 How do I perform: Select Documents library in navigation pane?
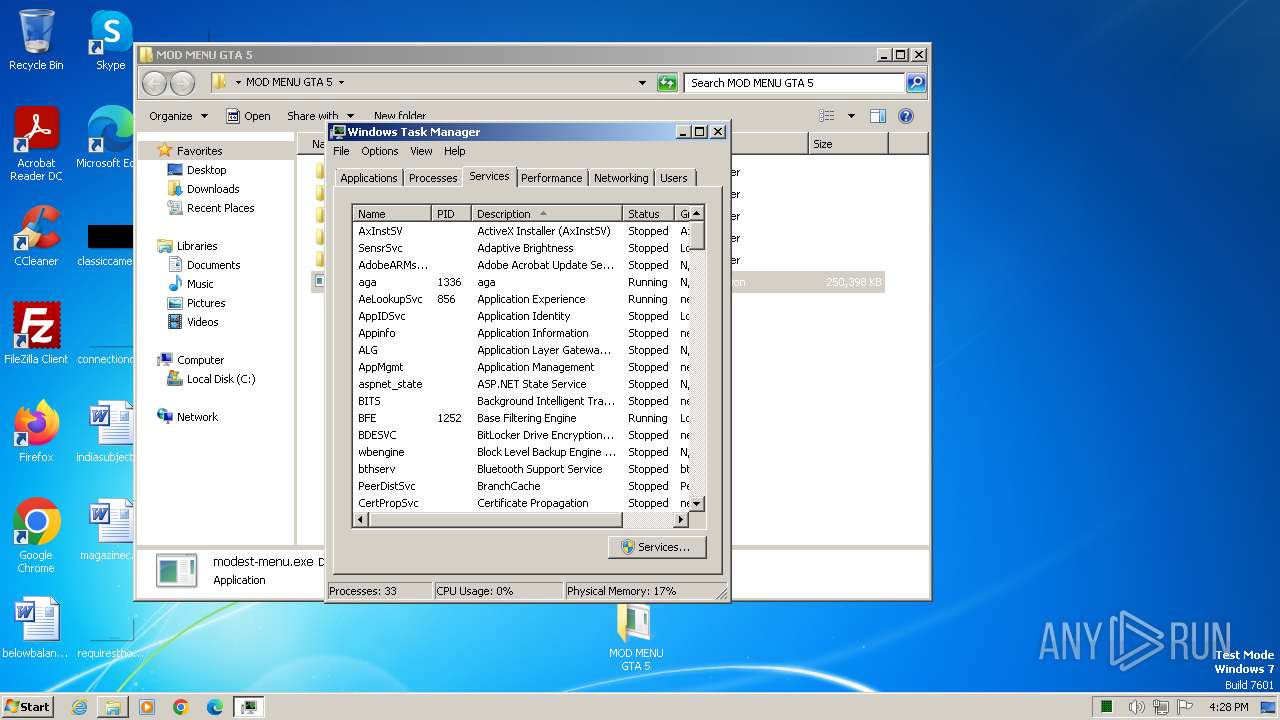pos(213,265)
